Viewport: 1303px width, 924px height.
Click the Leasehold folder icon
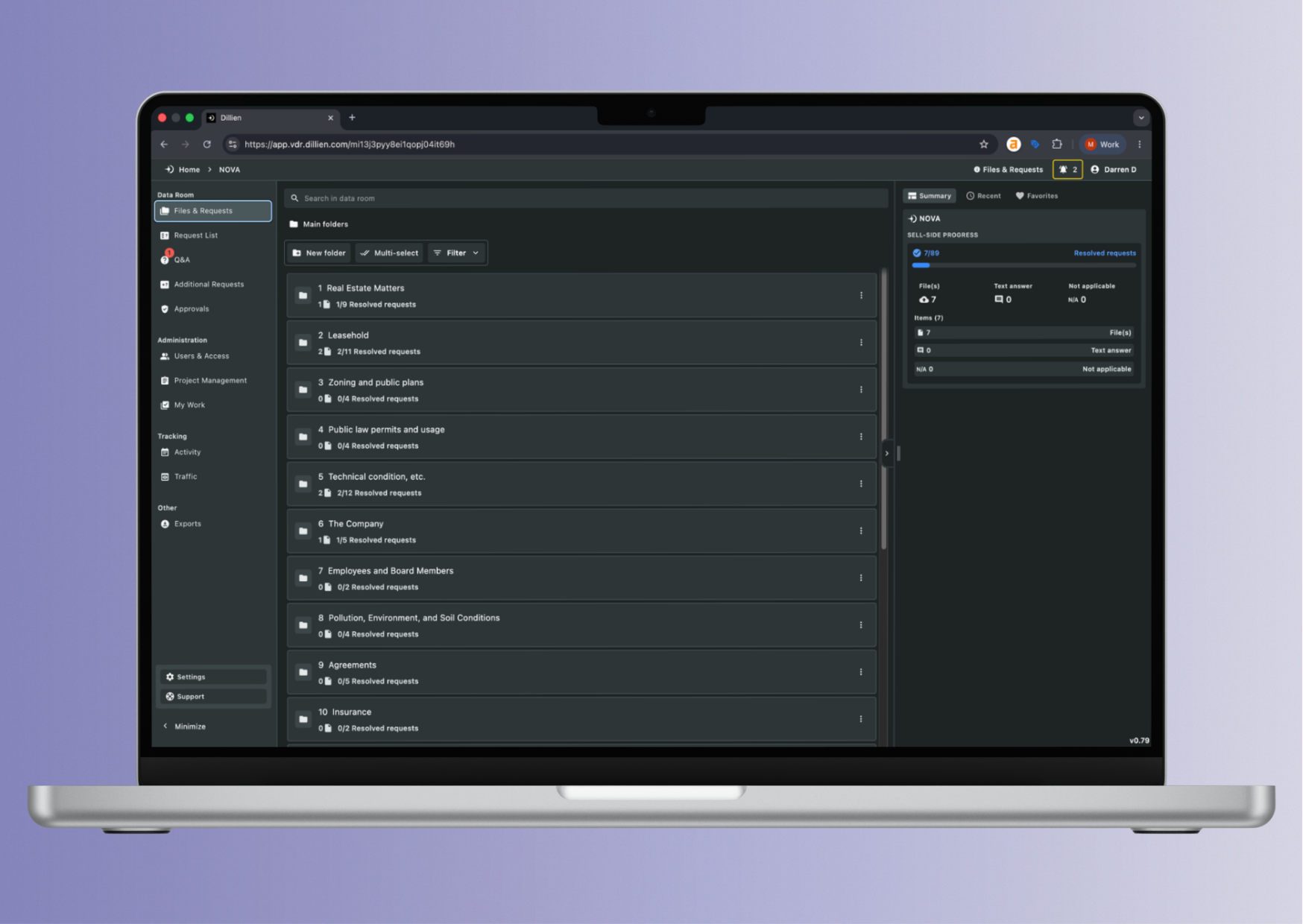303,343
